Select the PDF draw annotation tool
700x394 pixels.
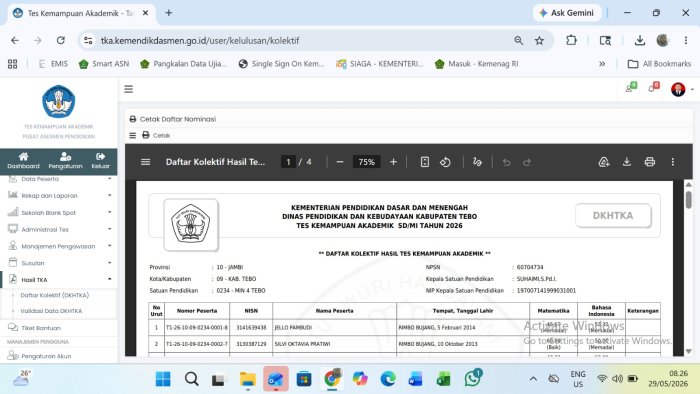point(477,162)
